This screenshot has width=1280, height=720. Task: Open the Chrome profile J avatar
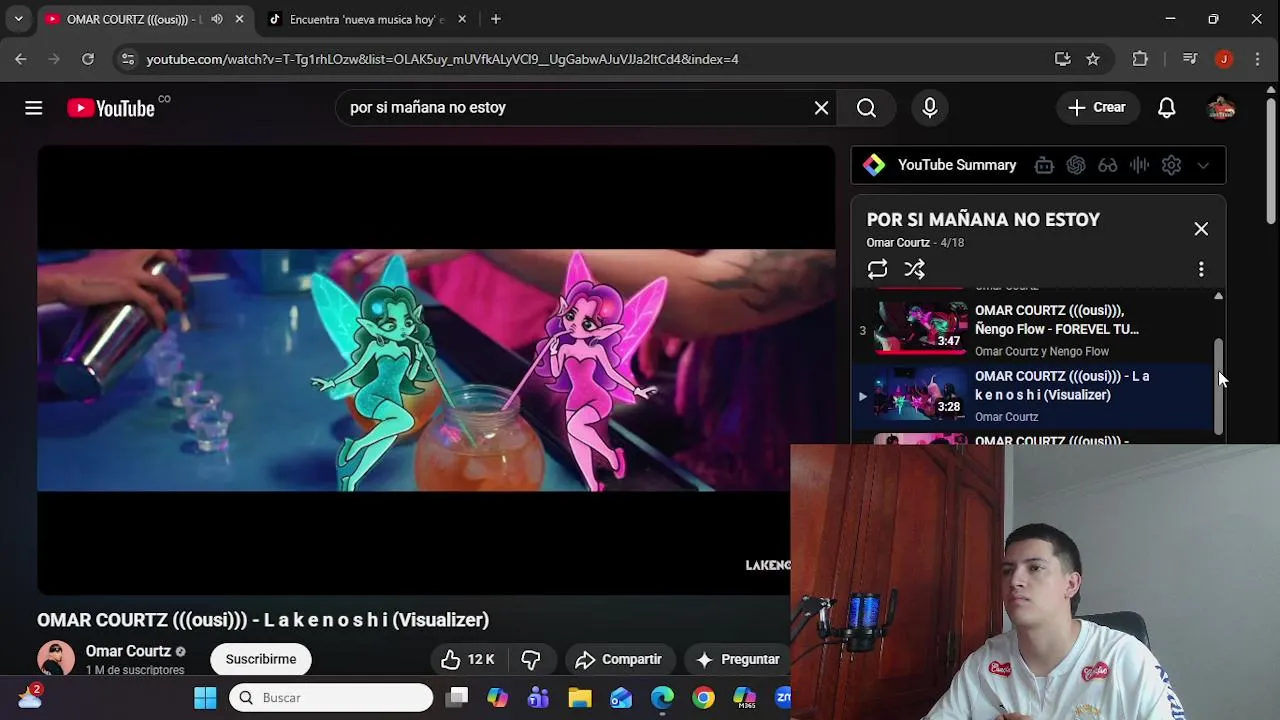pyautogui.click(x=1224, y=59)
